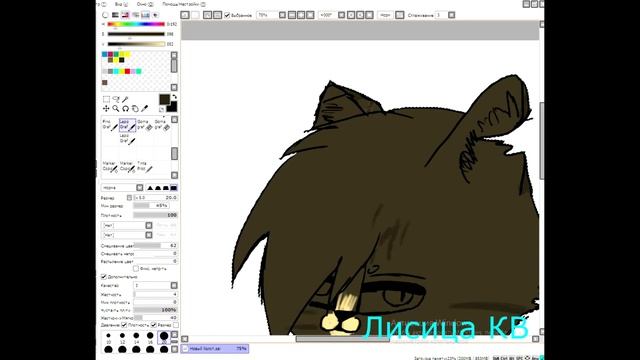Rotate canvas counterclockwise toolbar button
This screenshot has height=360, width=640.
pos(351,15)
